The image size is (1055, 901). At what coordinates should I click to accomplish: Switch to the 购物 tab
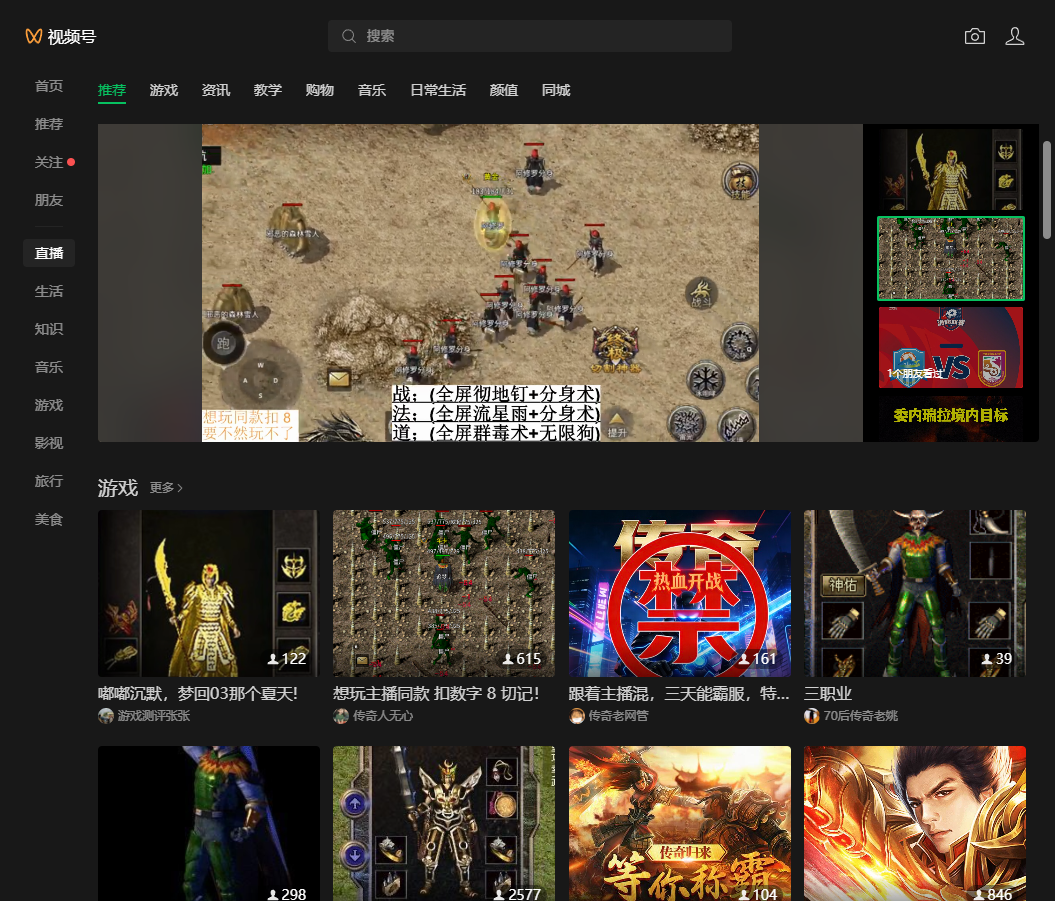(x=320, y=90)
